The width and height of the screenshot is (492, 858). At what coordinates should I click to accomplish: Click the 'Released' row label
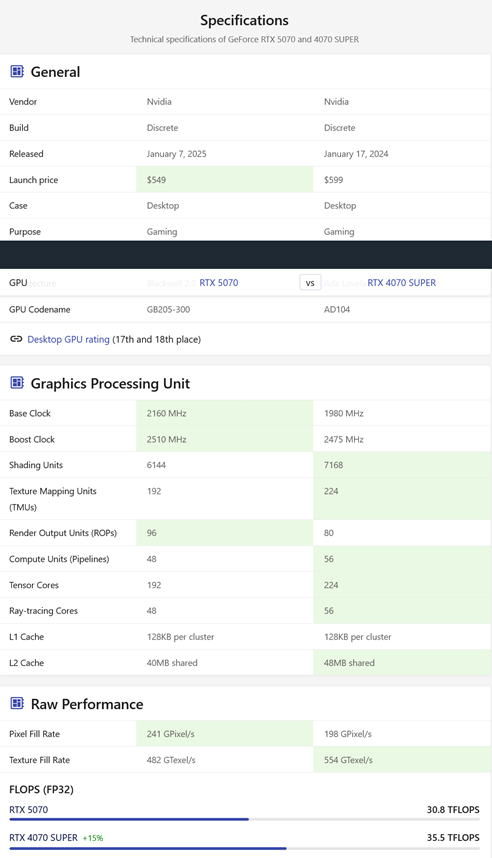(26, 154)
